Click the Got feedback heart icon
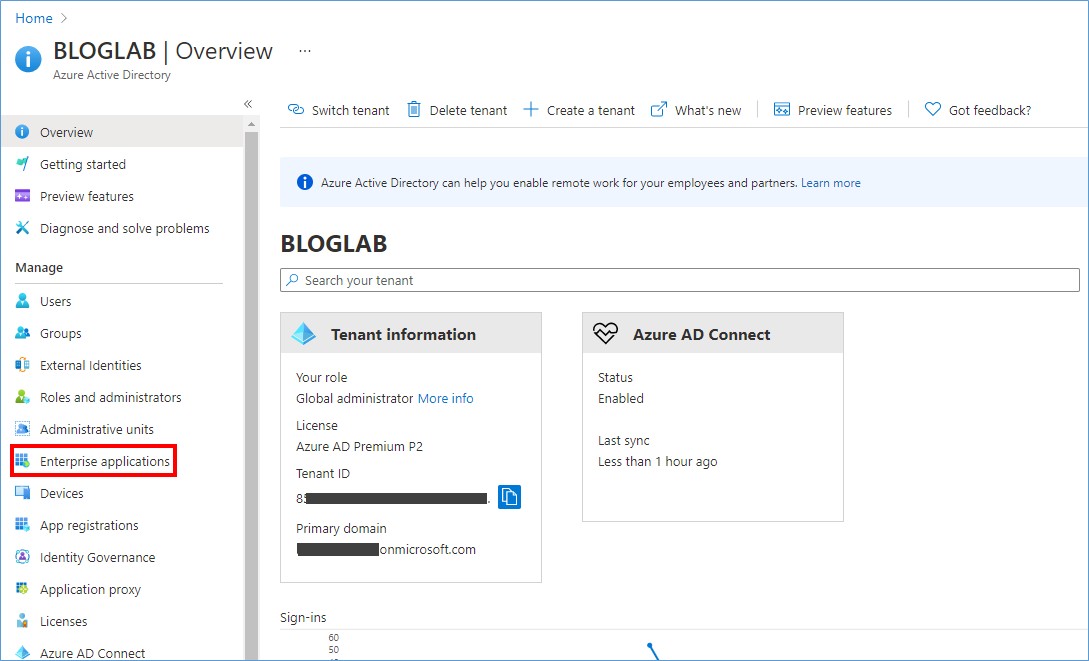Screen dimensions: 1089x661 click(933, 110)
